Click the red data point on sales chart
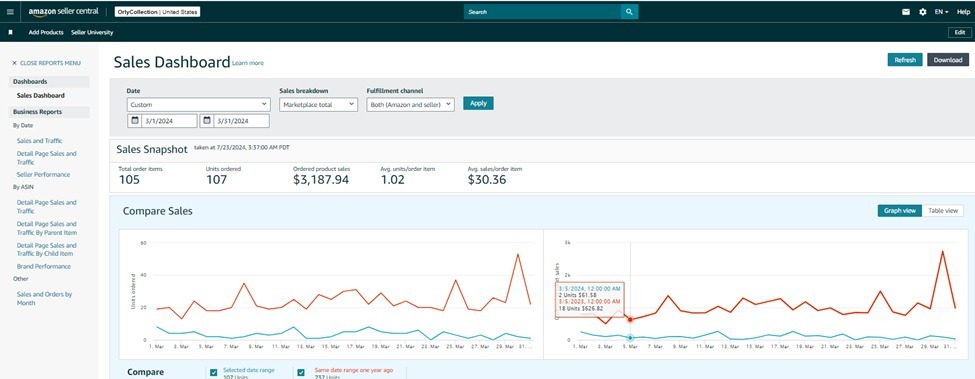Screen dimensions: 975x379 [x=630, y=319]
